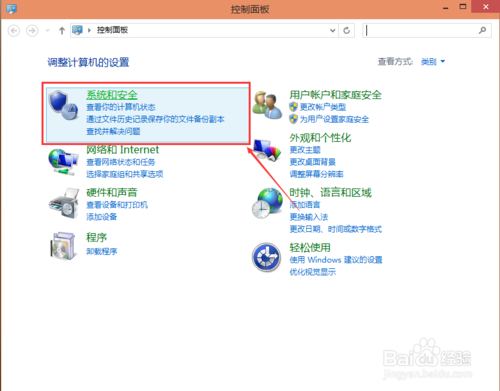Click the 硬件和声音 printer icon
This screenshot has width=500, height=391.
pos(64,203)
